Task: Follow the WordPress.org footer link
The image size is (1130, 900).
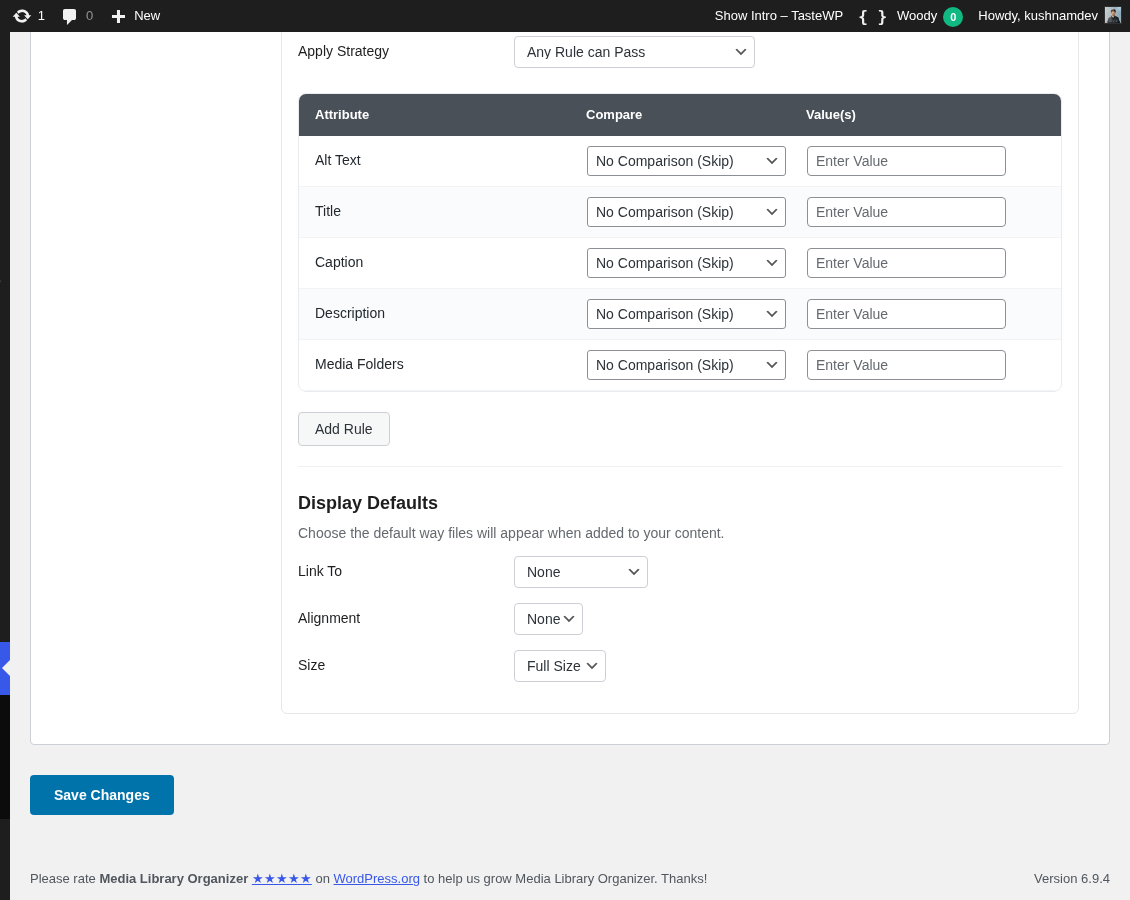Action: coord(376,879)
